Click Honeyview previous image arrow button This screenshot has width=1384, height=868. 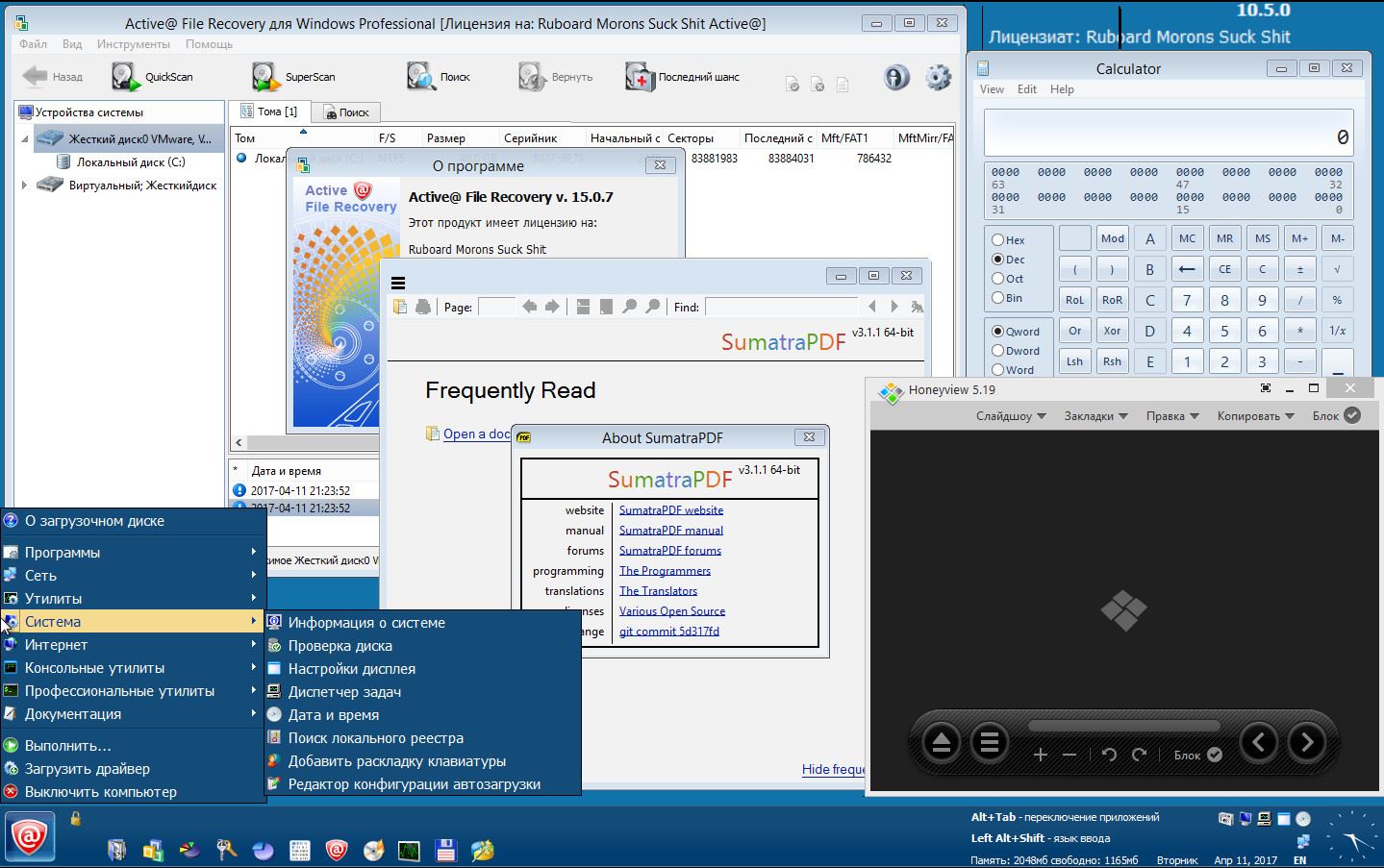point(1259,742)
